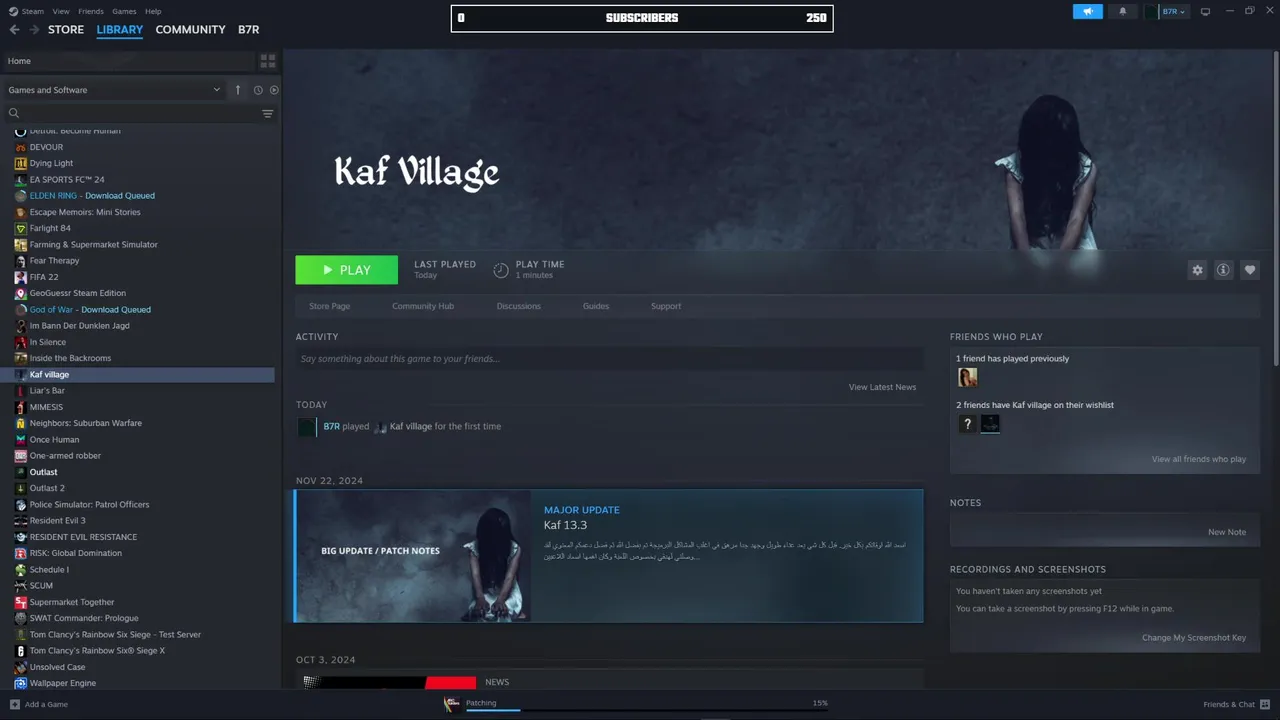Select SCUM game icon in list

(21, 586)
